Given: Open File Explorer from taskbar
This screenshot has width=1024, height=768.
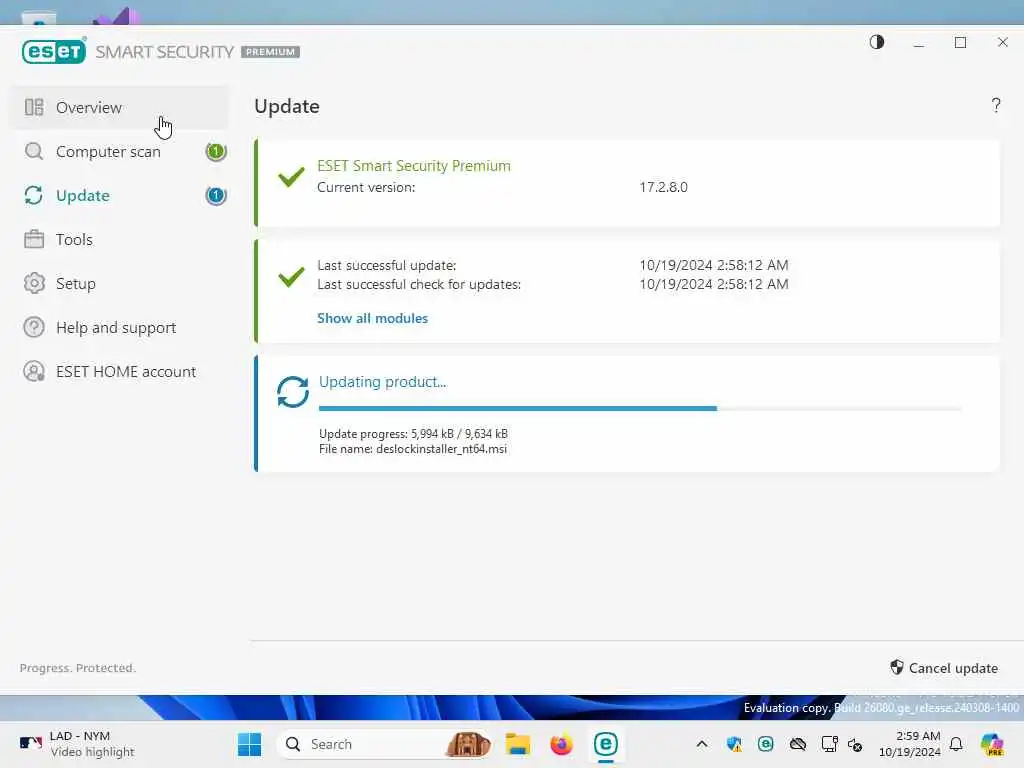Looking at the screenshot, I should coord(517,744).
